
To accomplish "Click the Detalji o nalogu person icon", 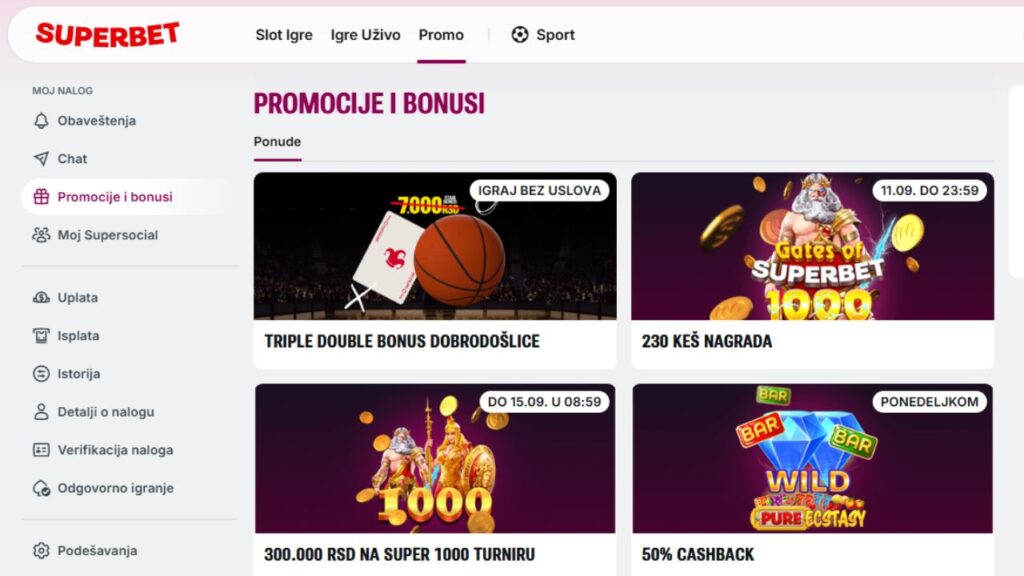I will click(41, 412).
